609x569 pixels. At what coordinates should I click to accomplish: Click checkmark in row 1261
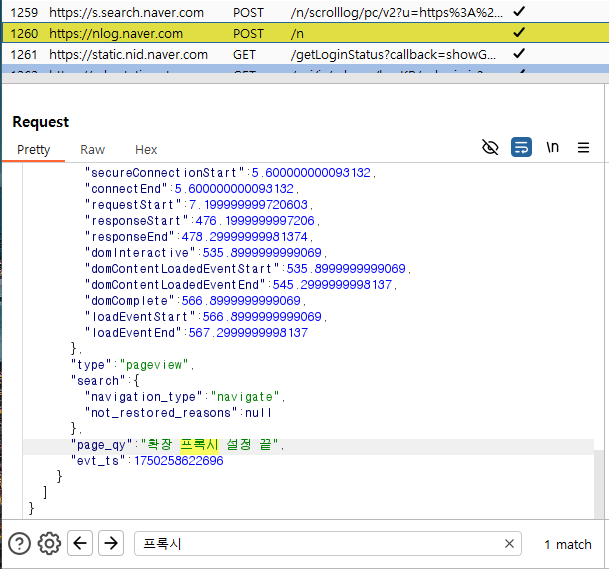tap(519, 54)
